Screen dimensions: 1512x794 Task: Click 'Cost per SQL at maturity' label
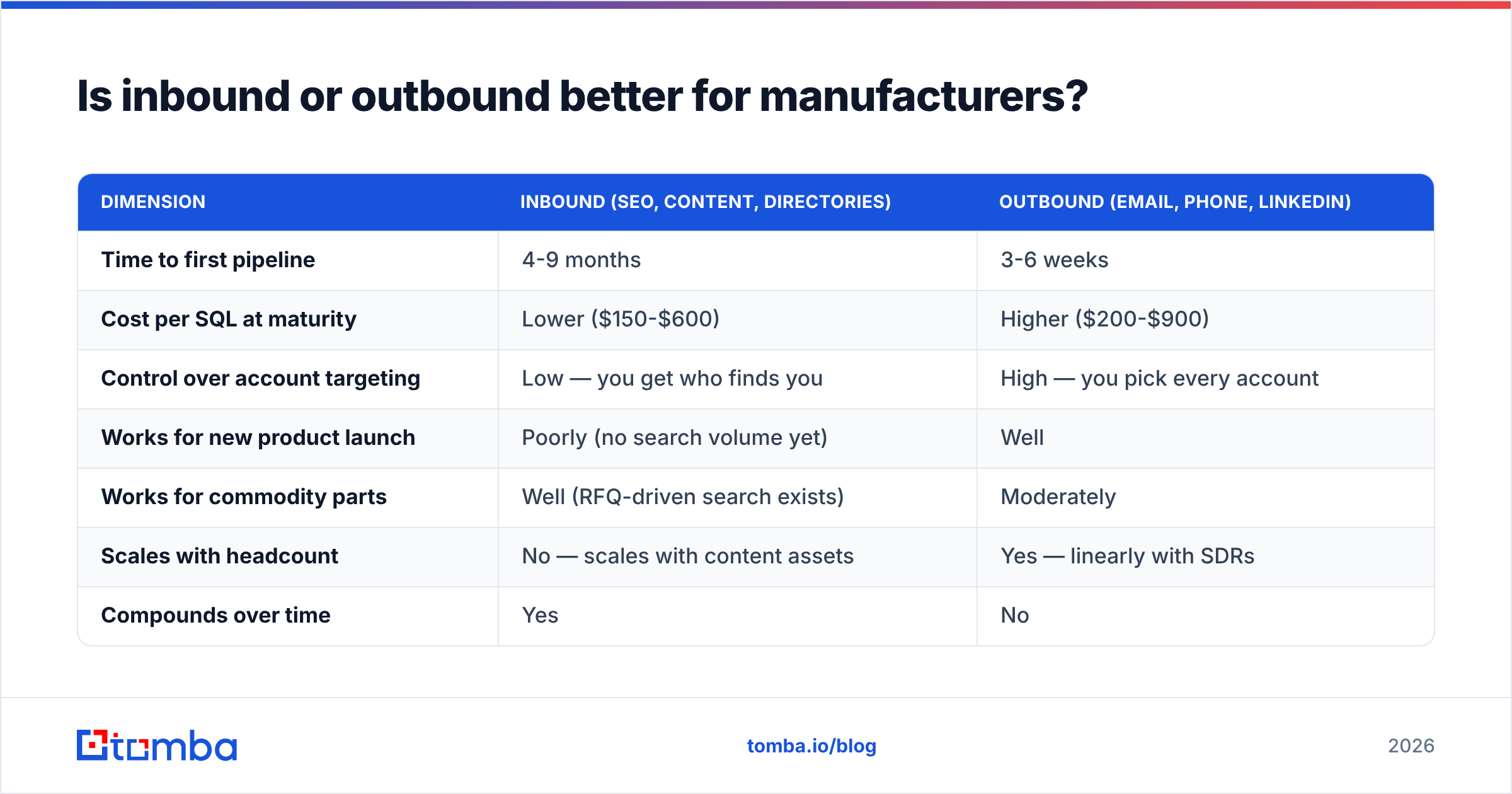[x=229, y=319]
